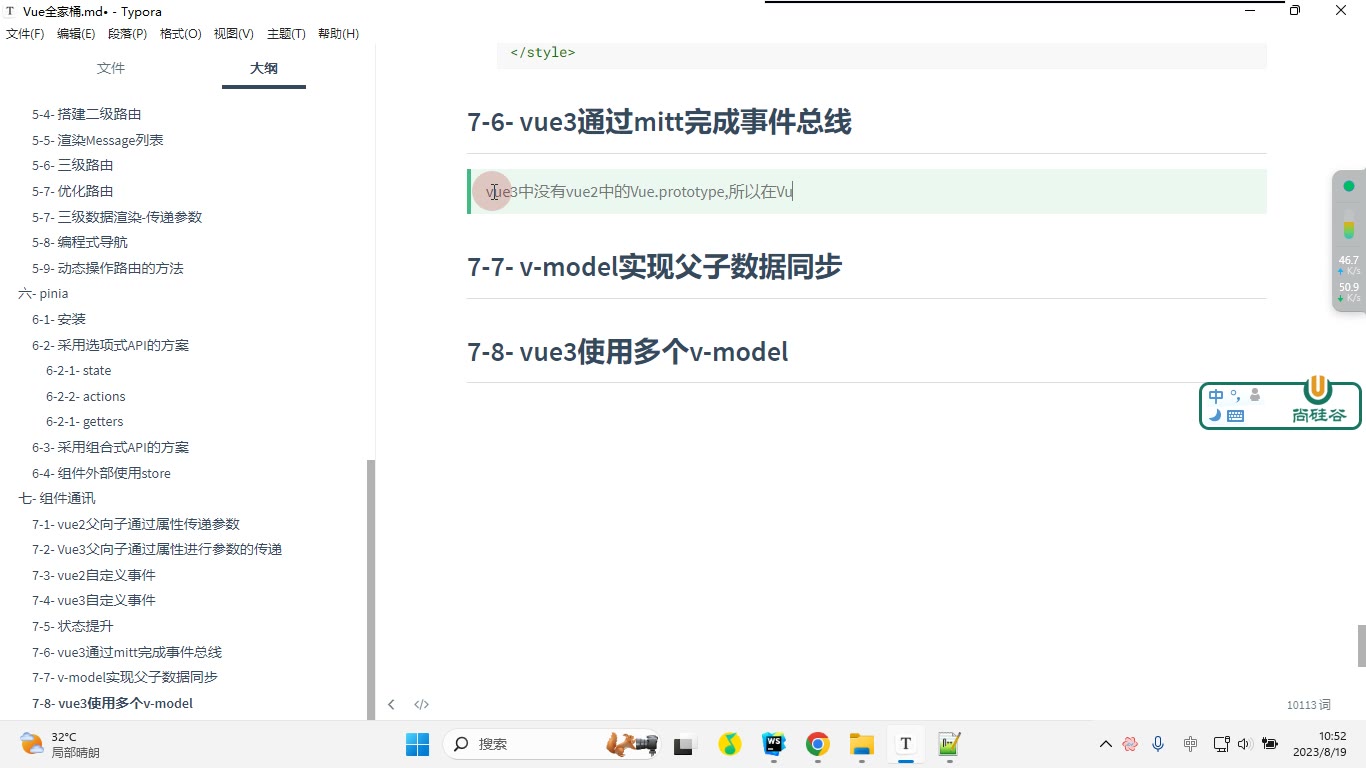
Task: Click the 10113 词 word count
Action: 1309,705
